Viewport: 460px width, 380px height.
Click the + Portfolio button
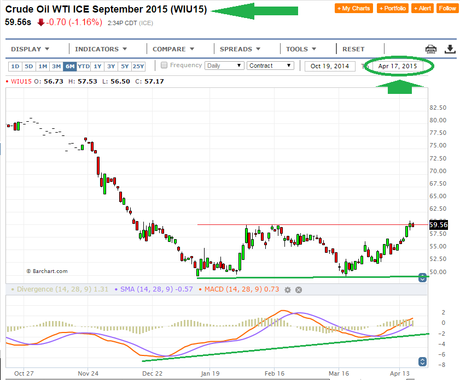tap(393, 8)
